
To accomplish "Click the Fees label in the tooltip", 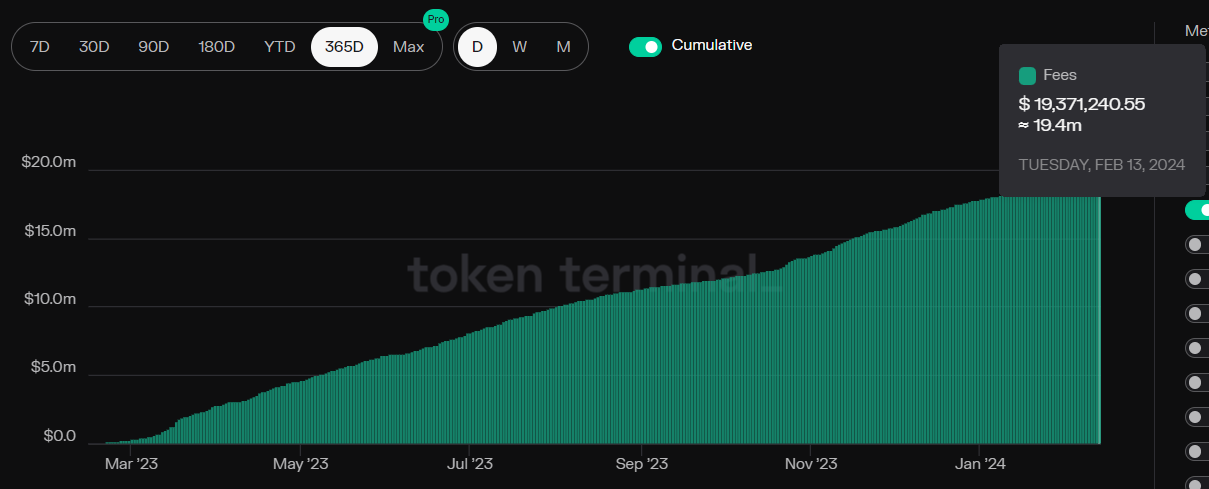I will 1060,76.
